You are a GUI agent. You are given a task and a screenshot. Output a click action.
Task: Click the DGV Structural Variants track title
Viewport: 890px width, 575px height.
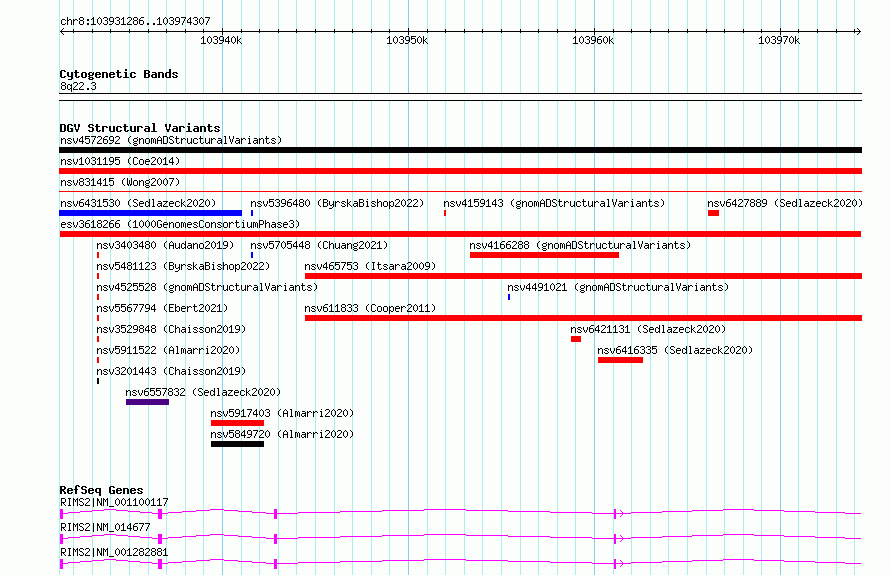pos(140,128)
